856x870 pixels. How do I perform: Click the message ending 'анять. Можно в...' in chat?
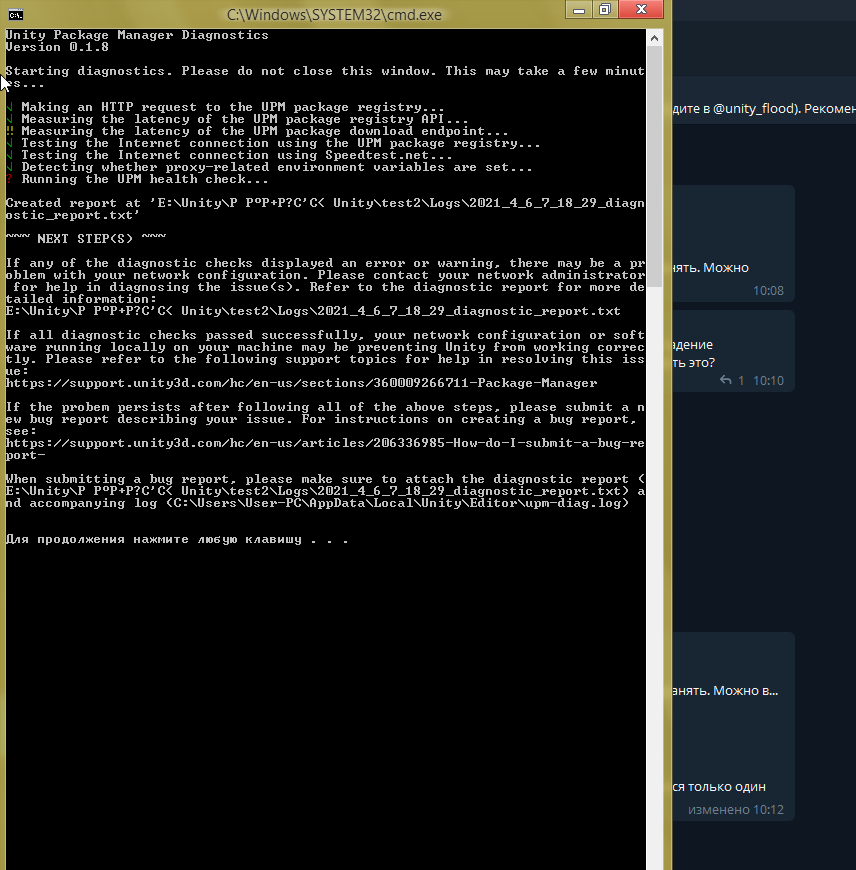click(x=725, y=691)
